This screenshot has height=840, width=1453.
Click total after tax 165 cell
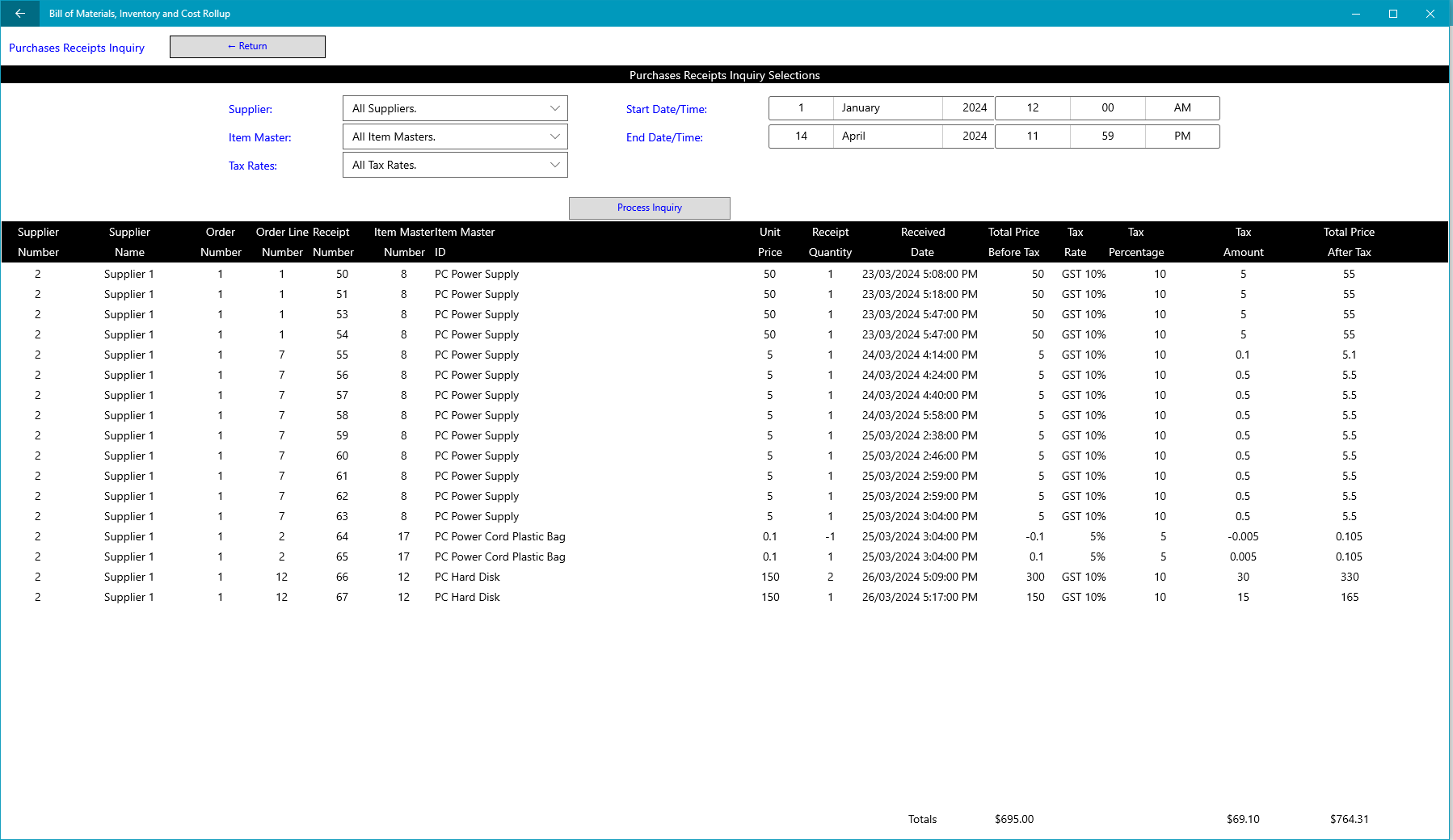tap(1350, 597)
